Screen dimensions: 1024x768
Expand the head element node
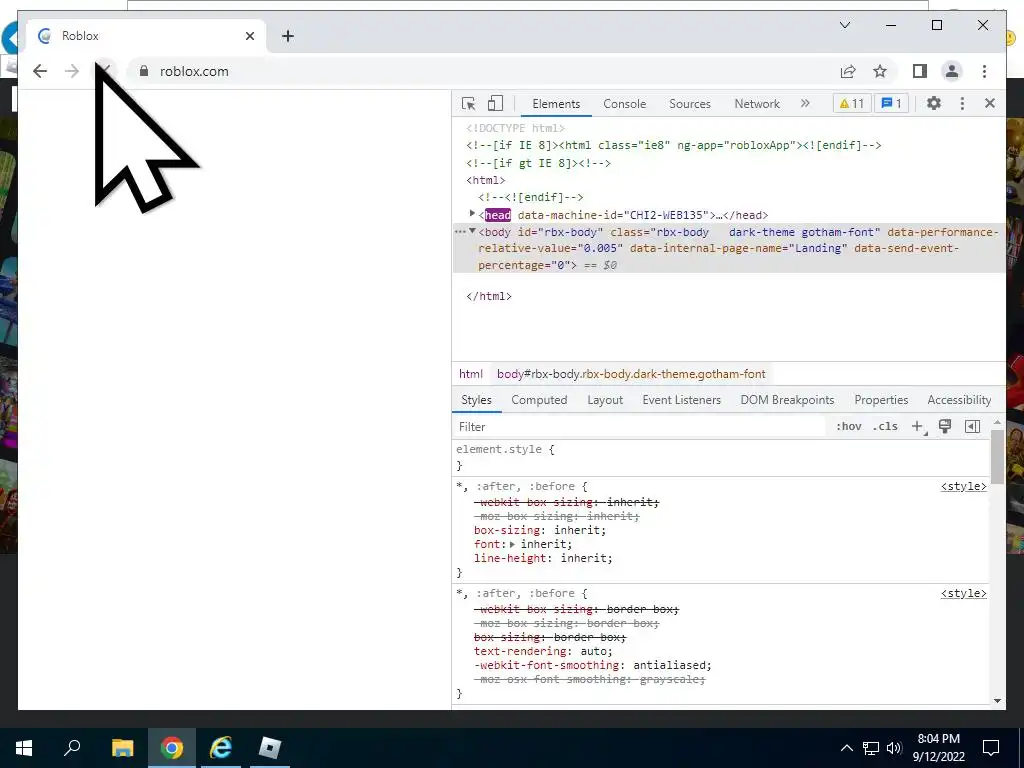point(472,214)
